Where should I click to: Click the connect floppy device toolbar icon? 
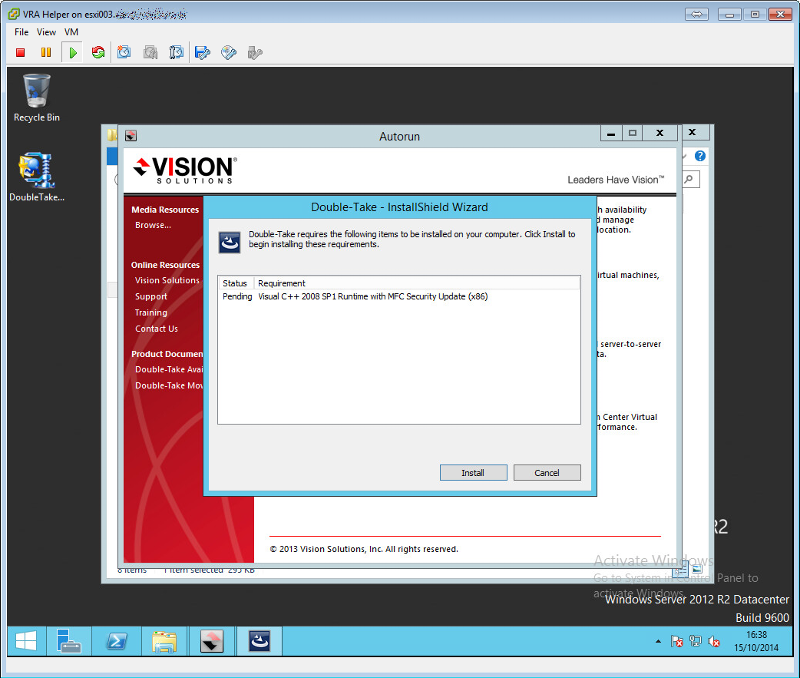[203, 53]
